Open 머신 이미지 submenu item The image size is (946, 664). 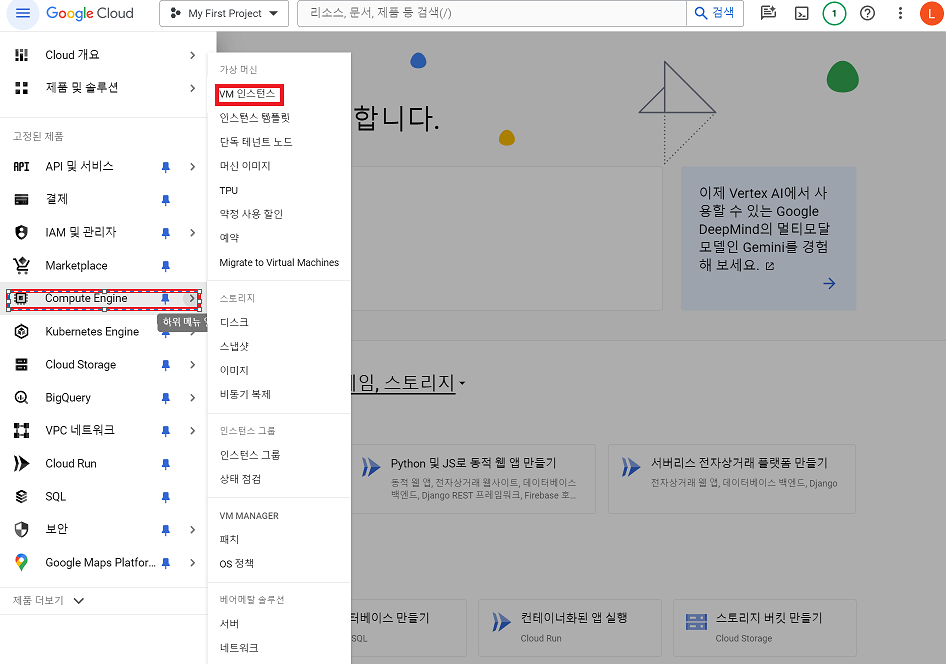click(x=245, y=166)
